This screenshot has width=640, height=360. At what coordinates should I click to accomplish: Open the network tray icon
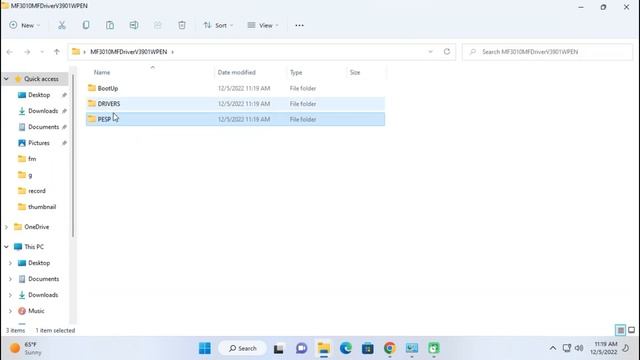tap(567, 348)
